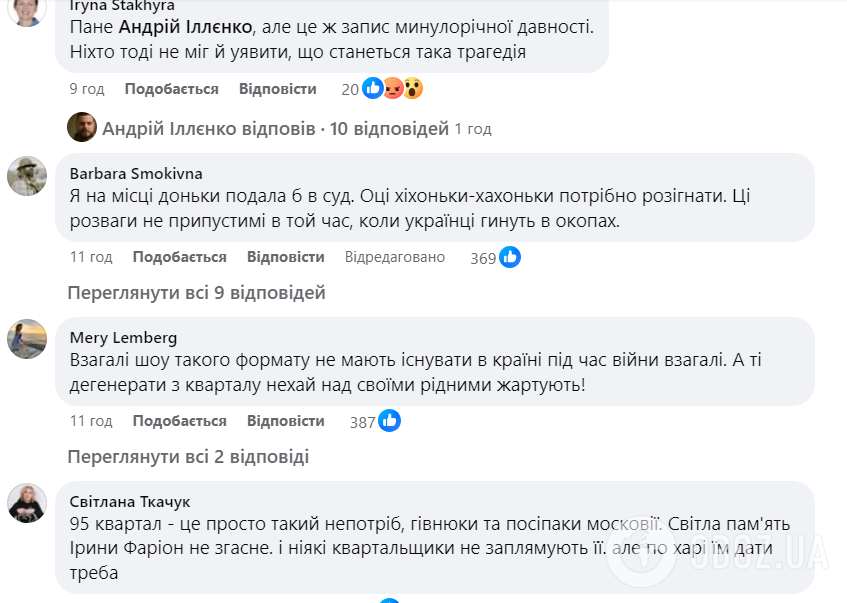847x603 pixels.
Task: Open Iryna Stakhyra's profile avatar
Action: tap(27, 10)
